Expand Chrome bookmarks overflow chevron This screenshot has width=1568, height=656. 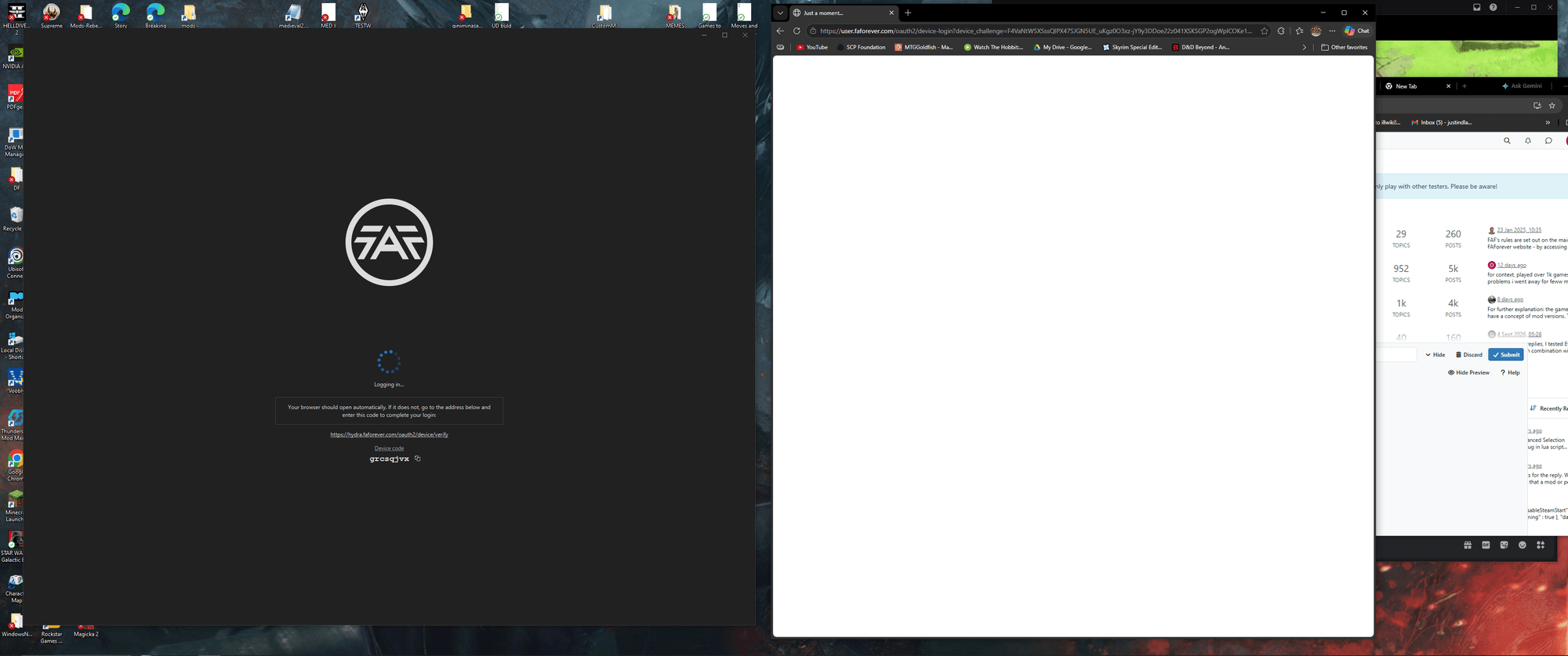click(1548, 122)
